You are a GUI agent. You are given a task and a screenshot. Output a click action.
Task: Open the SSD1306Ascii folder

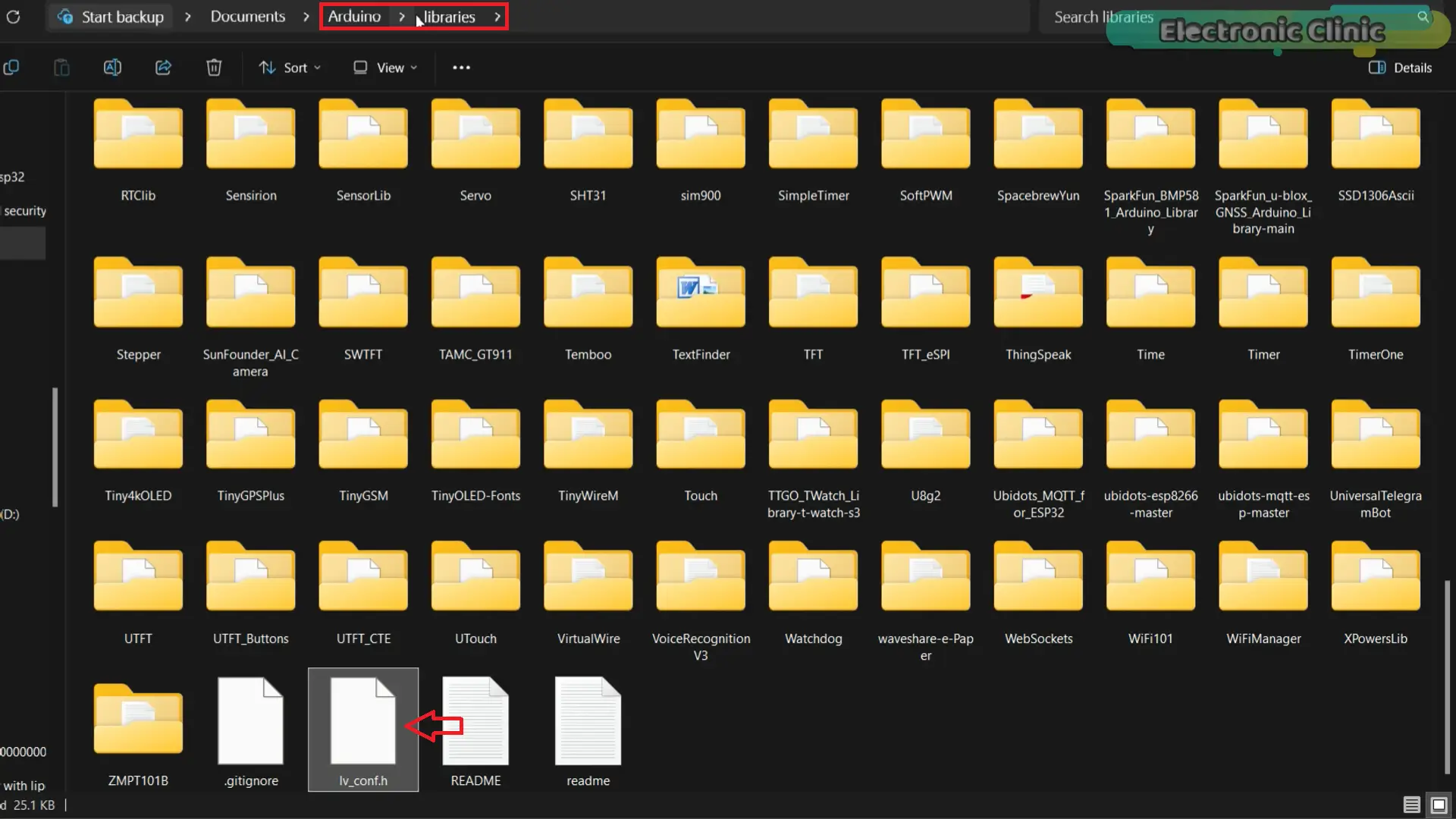click(x=1376, y=152)
